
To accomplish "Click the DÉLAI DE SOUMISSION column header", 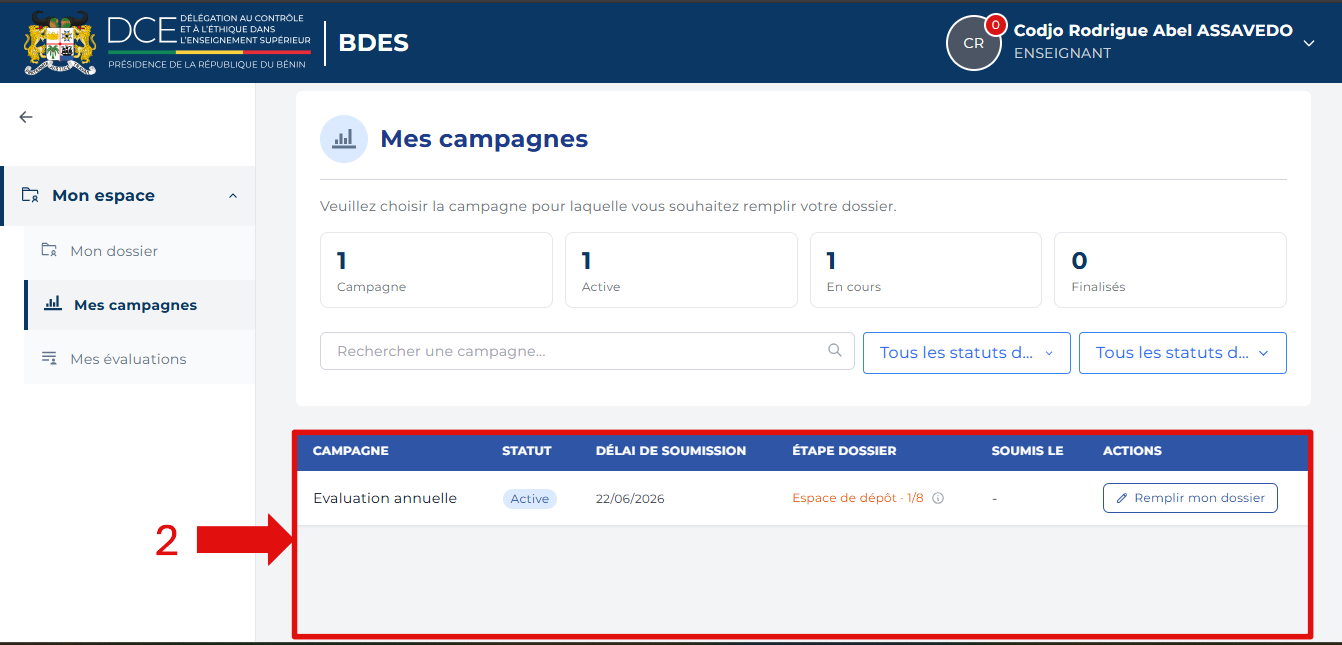I will click(671, 451).
